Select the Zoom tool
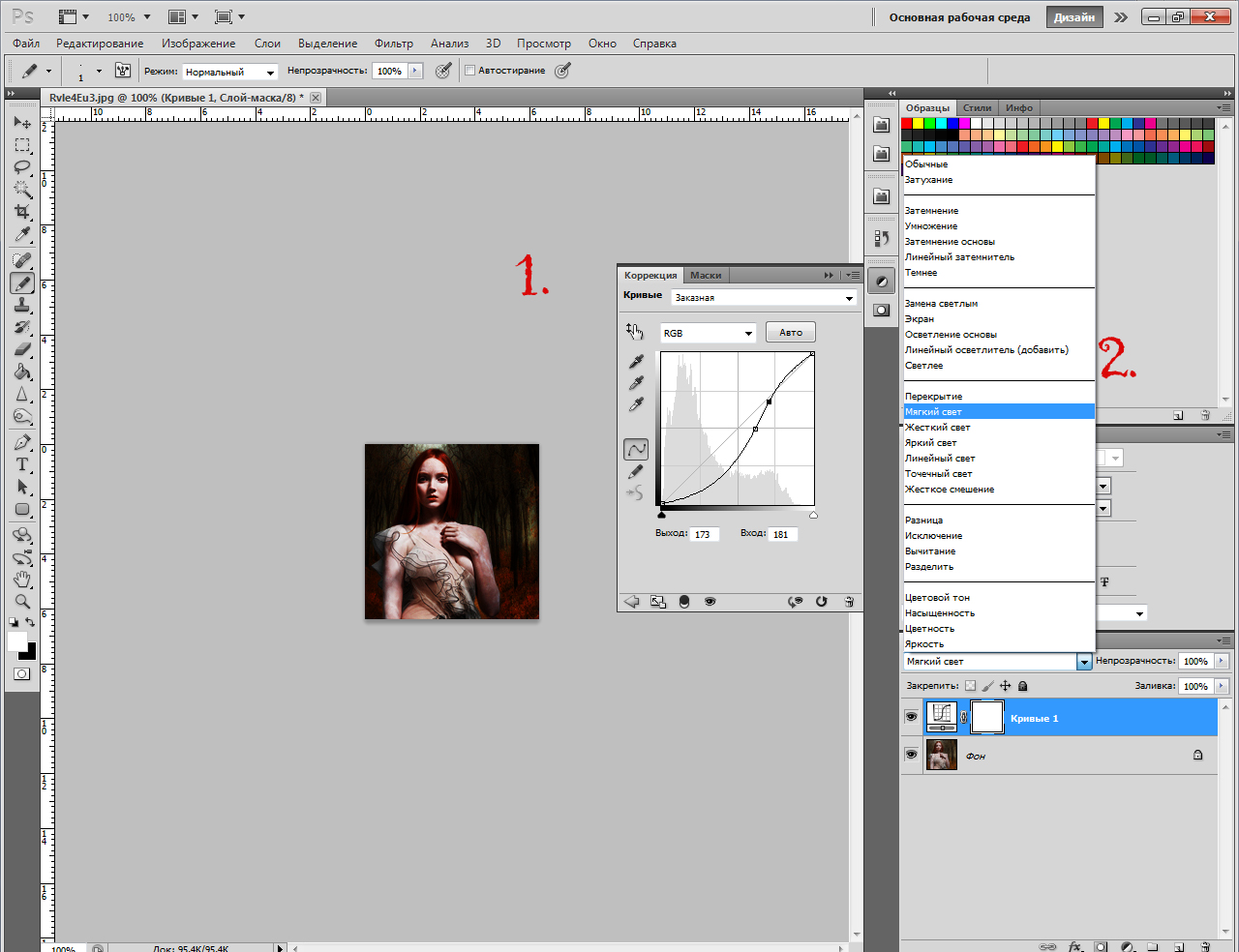This screenshot has height=952, width=1239. tap(22, 603)
